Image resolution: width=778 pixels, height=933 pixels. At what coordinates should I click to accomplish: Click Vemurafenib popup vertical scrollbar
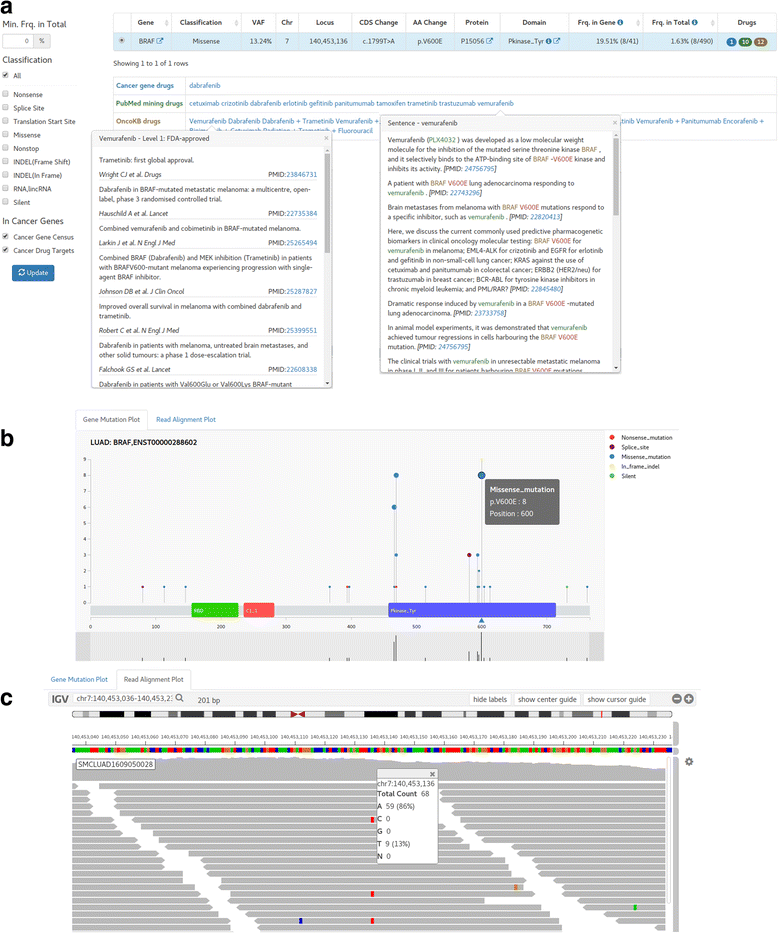327,202
